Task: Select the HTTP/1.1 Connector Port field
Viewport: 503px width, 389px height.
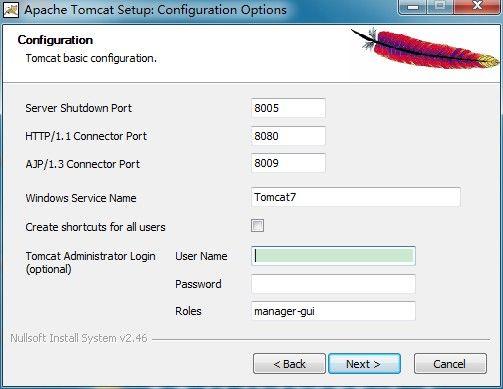Action: click(x=288, y=136)
